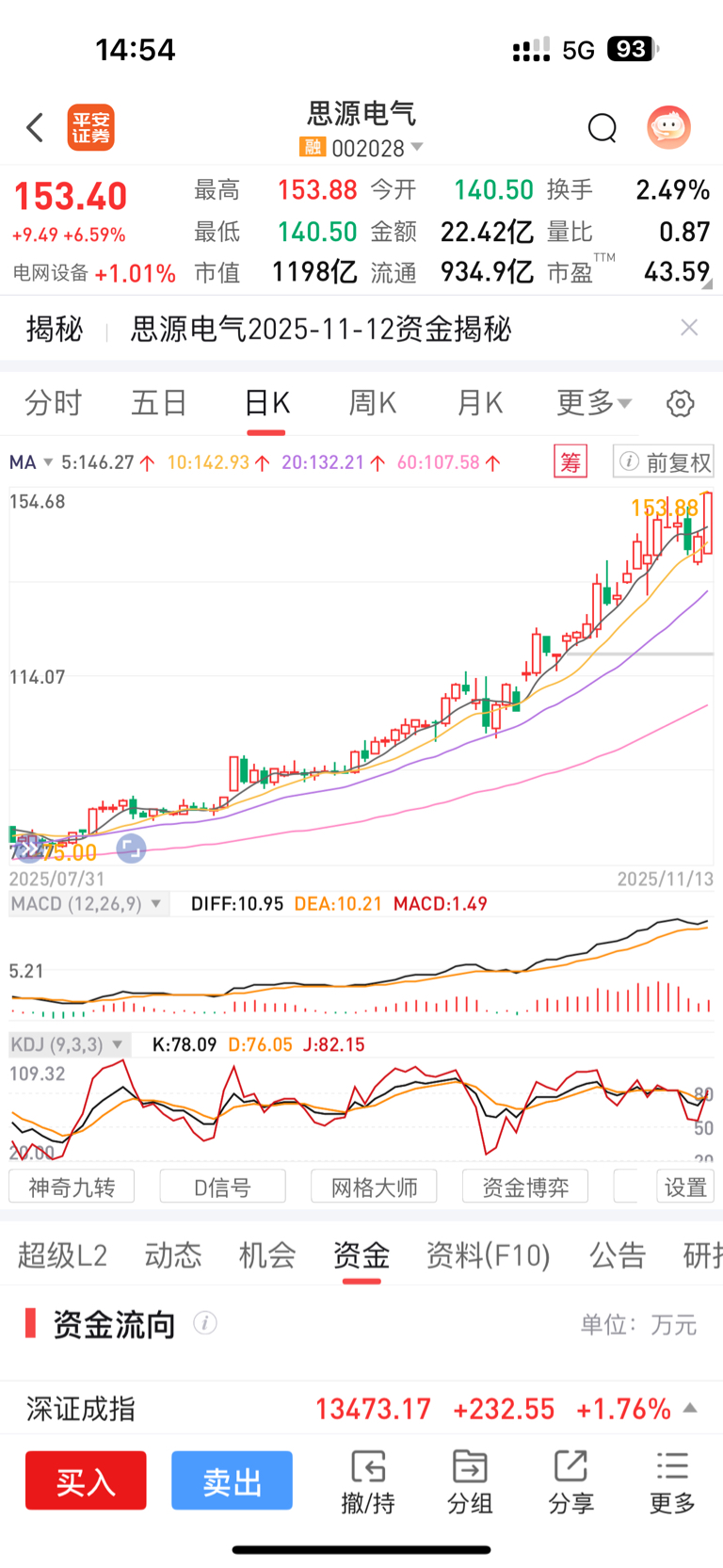This screenshot has width=723, height=1568.
Task: Switch to 月K chart tab
Action: pos(479,403)
